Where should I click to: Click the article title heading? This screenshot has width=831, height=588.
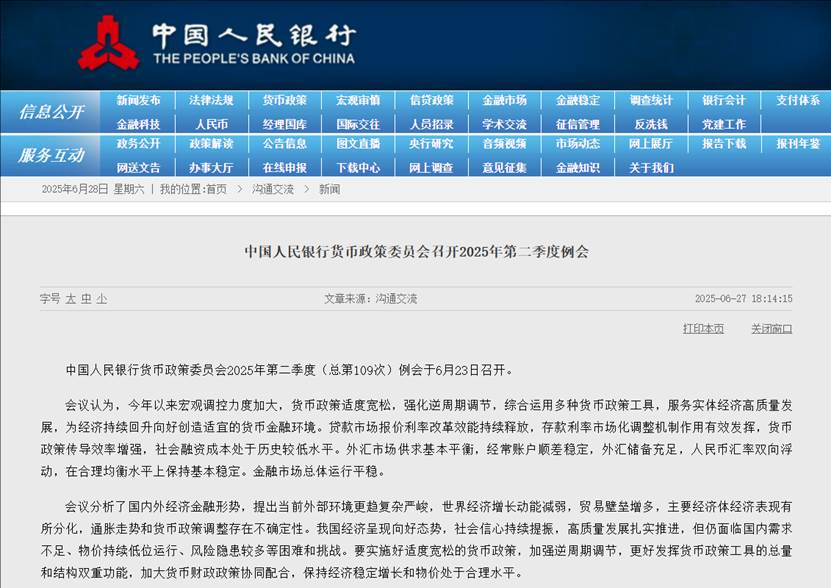point(417,251)
